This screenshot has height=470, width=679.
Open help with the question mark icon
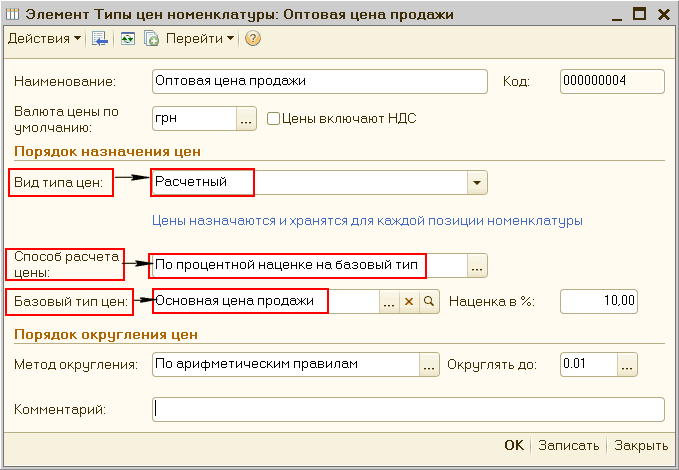(252, 39)
